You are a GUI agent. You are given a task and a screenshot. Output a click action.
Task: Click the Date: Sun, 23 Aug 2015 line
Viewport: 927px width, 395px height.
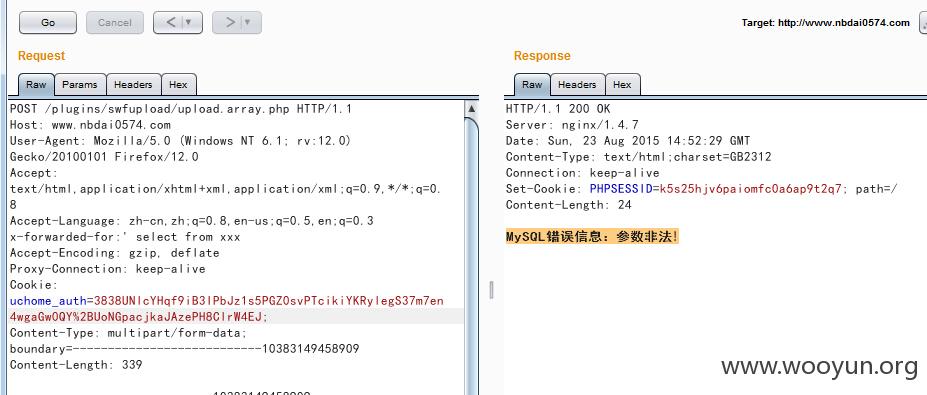(628, 141)
